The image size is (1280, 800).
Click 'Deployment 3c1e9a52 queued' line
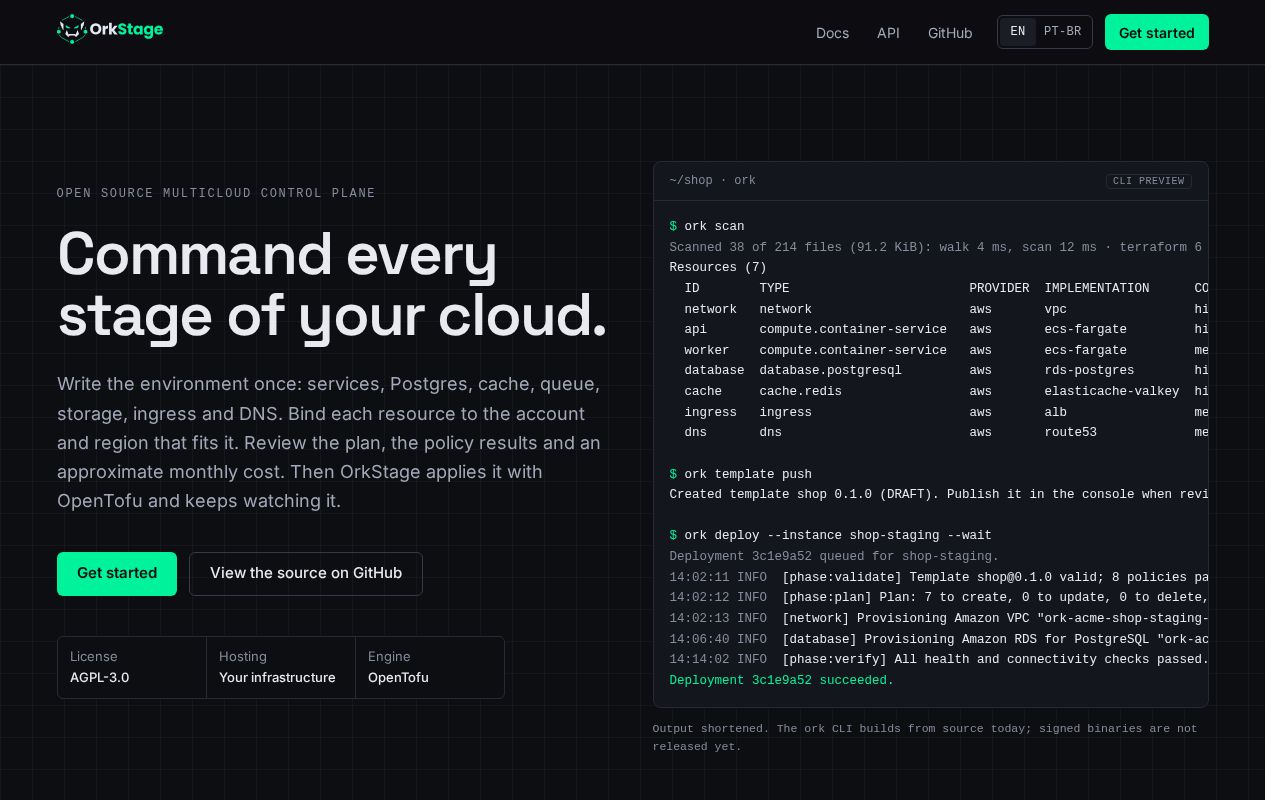coord(834,556)
